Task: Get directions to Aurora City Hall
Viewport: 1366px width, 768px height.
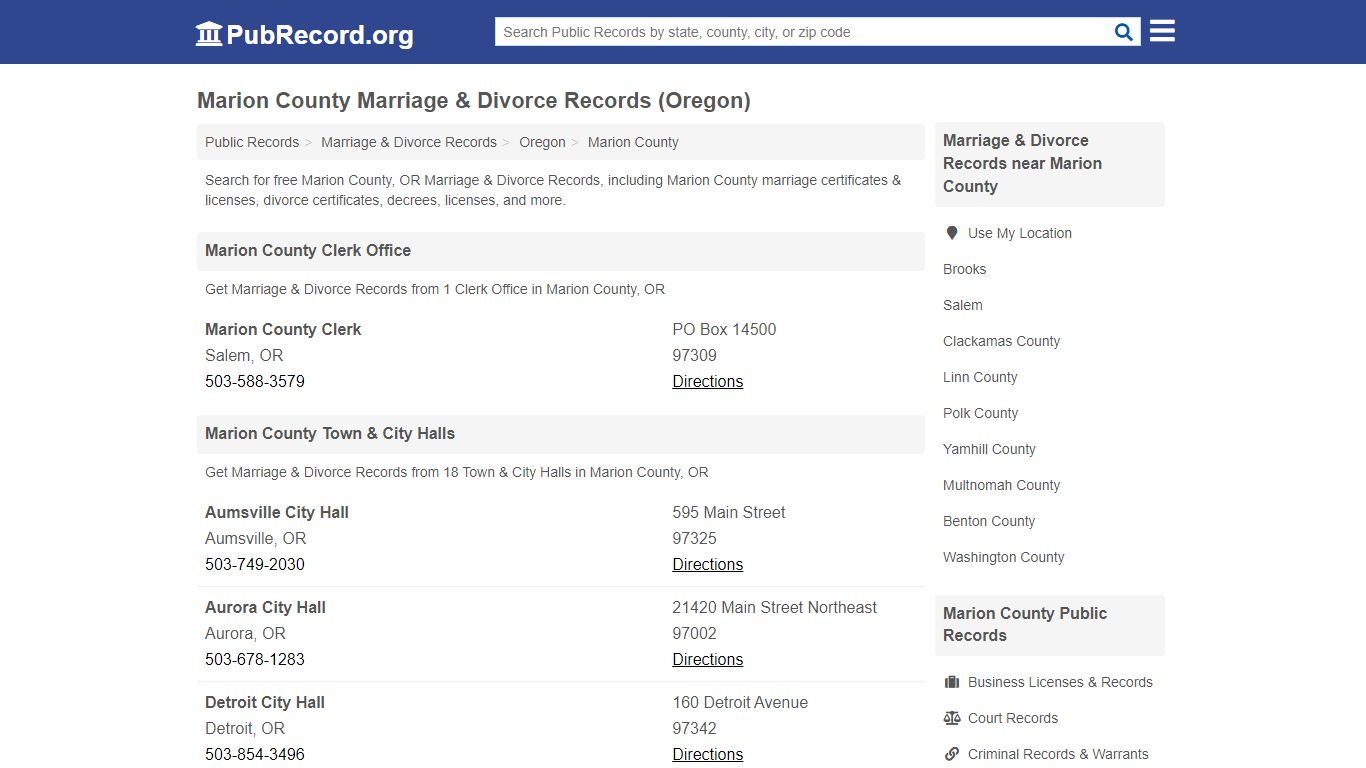Action: tap(708, 659)
